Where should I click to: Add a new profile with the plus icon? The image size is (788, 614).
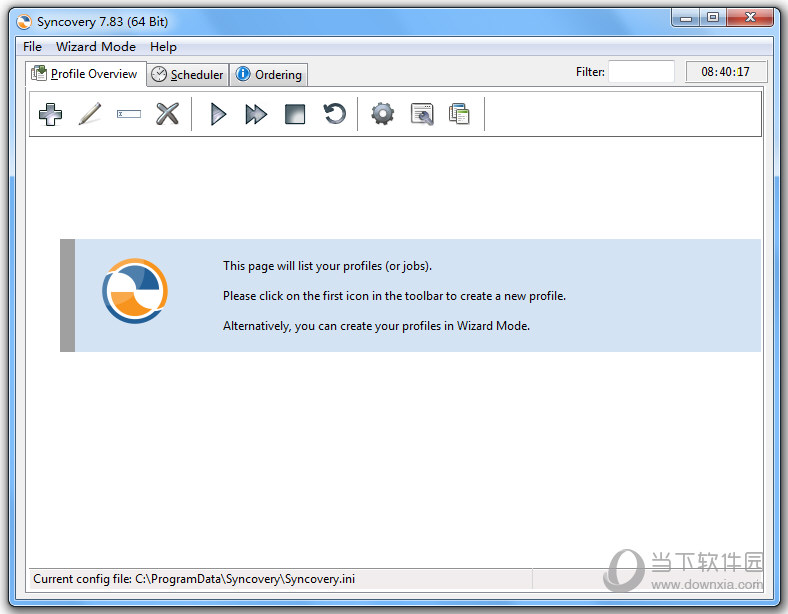click(50, 114)
